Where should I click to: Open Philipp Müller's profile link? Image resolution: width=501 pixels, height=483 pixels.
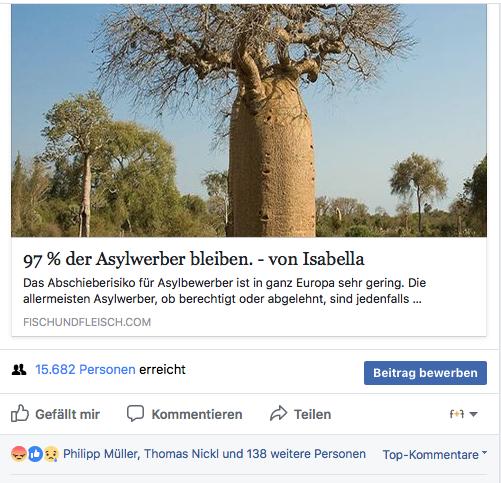coord(100,454)
